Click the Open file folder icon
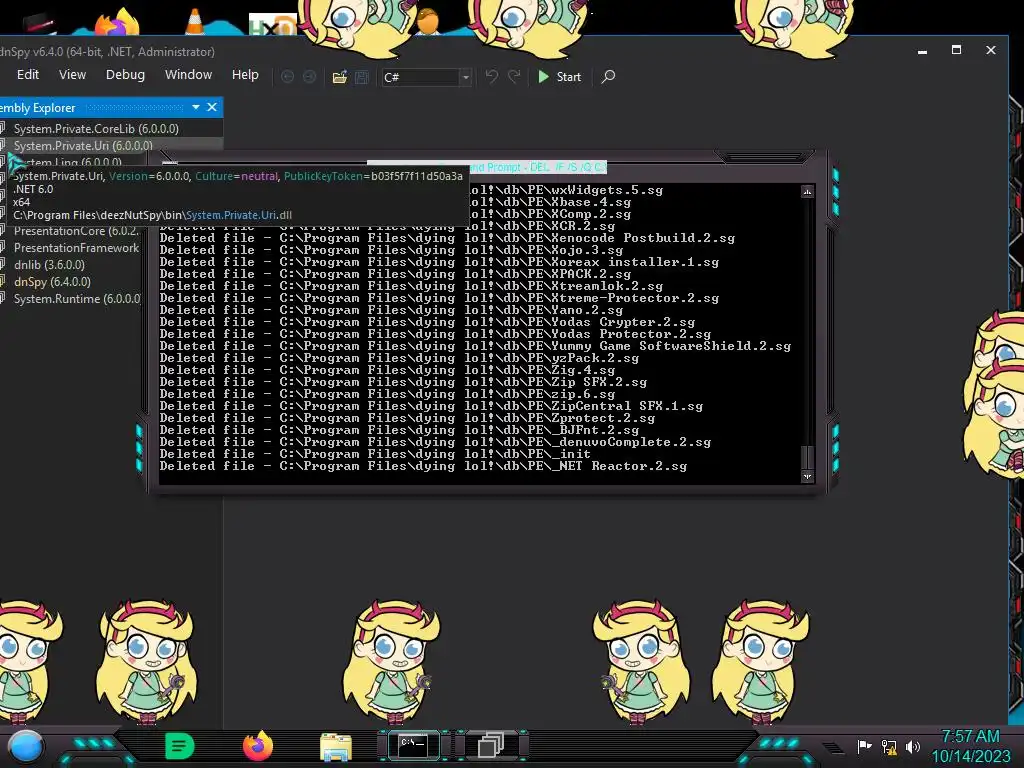 click(340, 77)
